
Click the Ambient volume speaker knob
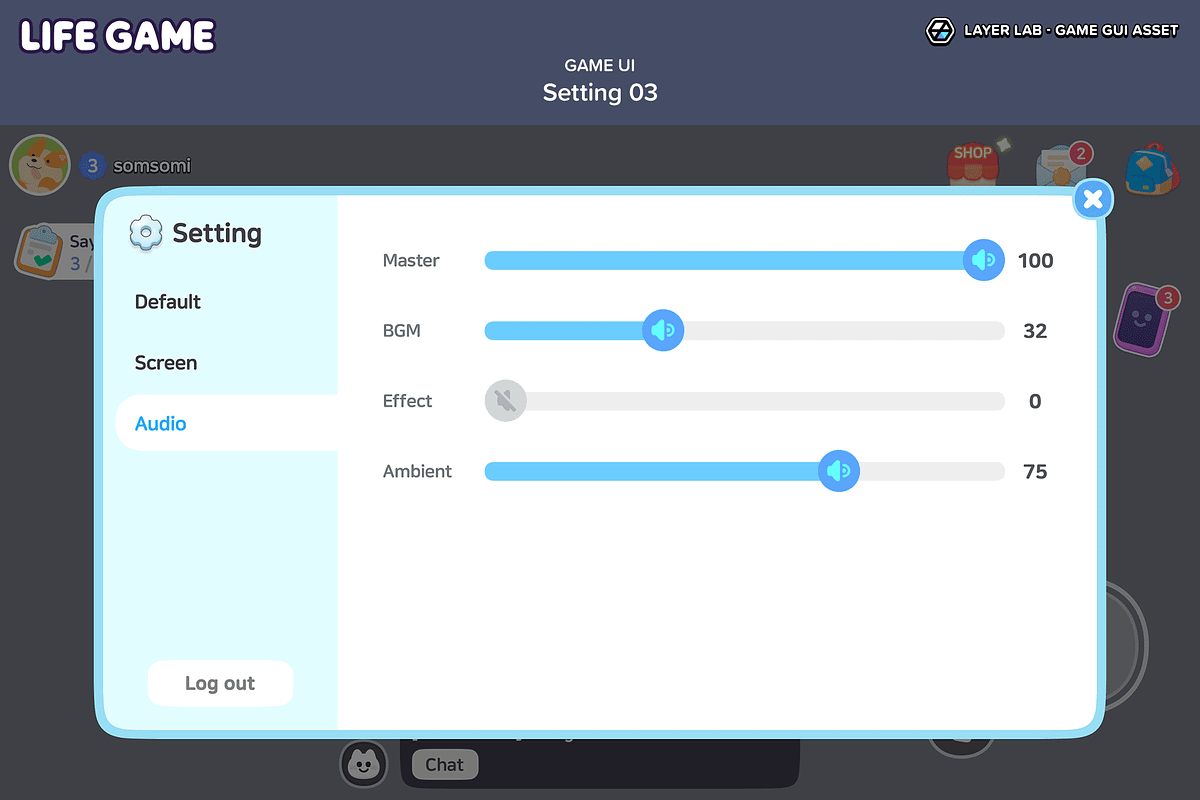pyautogui.click(x=839, y=471)
